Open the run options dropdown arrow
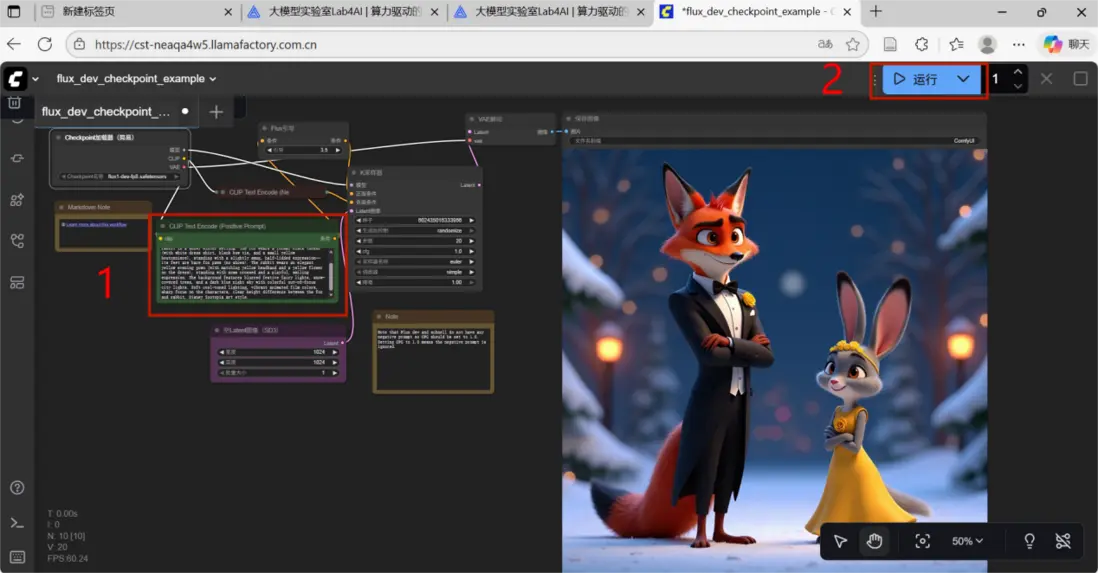This screenshot has height=573, width=1098. (963, 79)
